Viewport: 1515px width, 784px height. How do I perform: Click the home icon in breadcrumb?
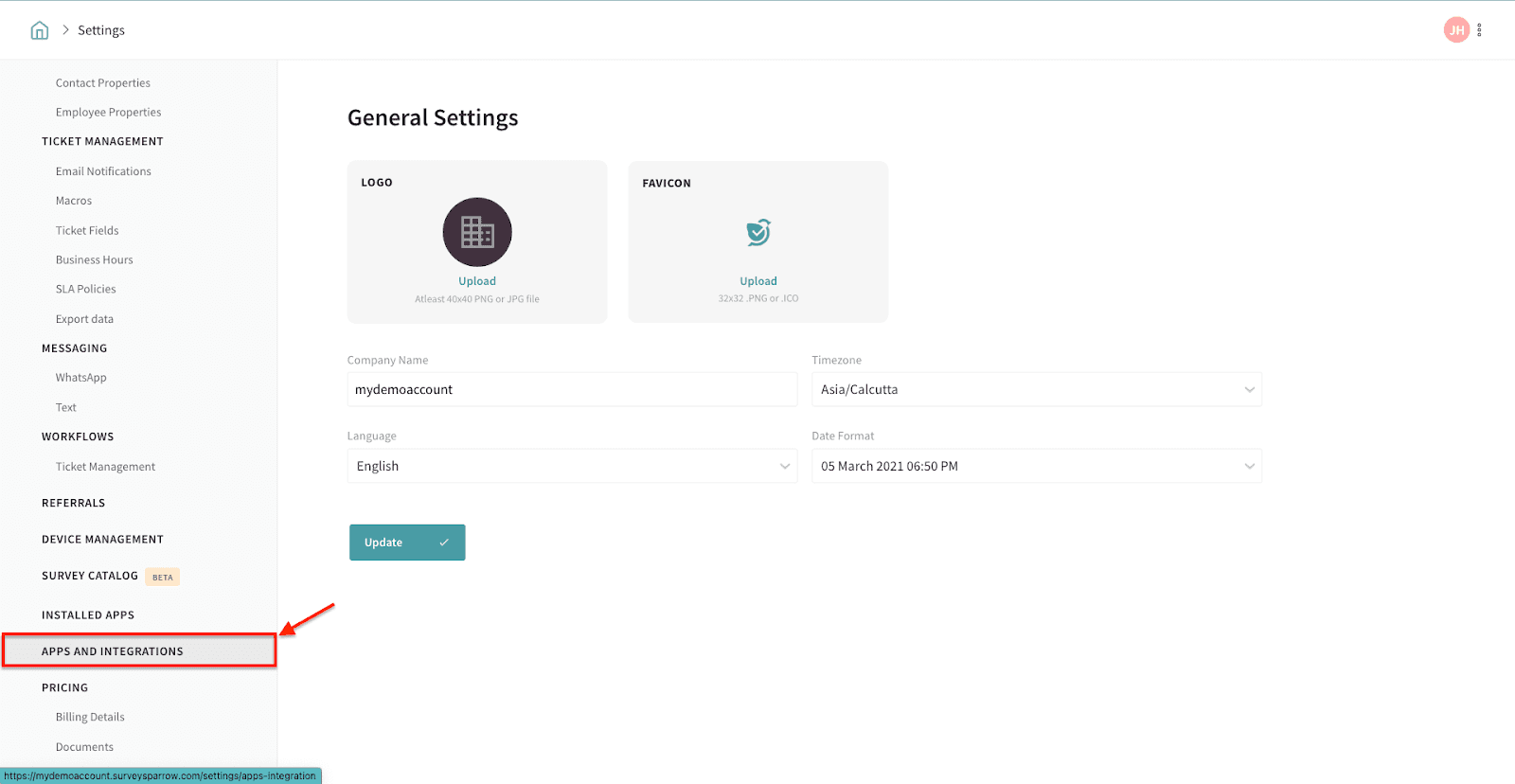click(x=40, y=30)
